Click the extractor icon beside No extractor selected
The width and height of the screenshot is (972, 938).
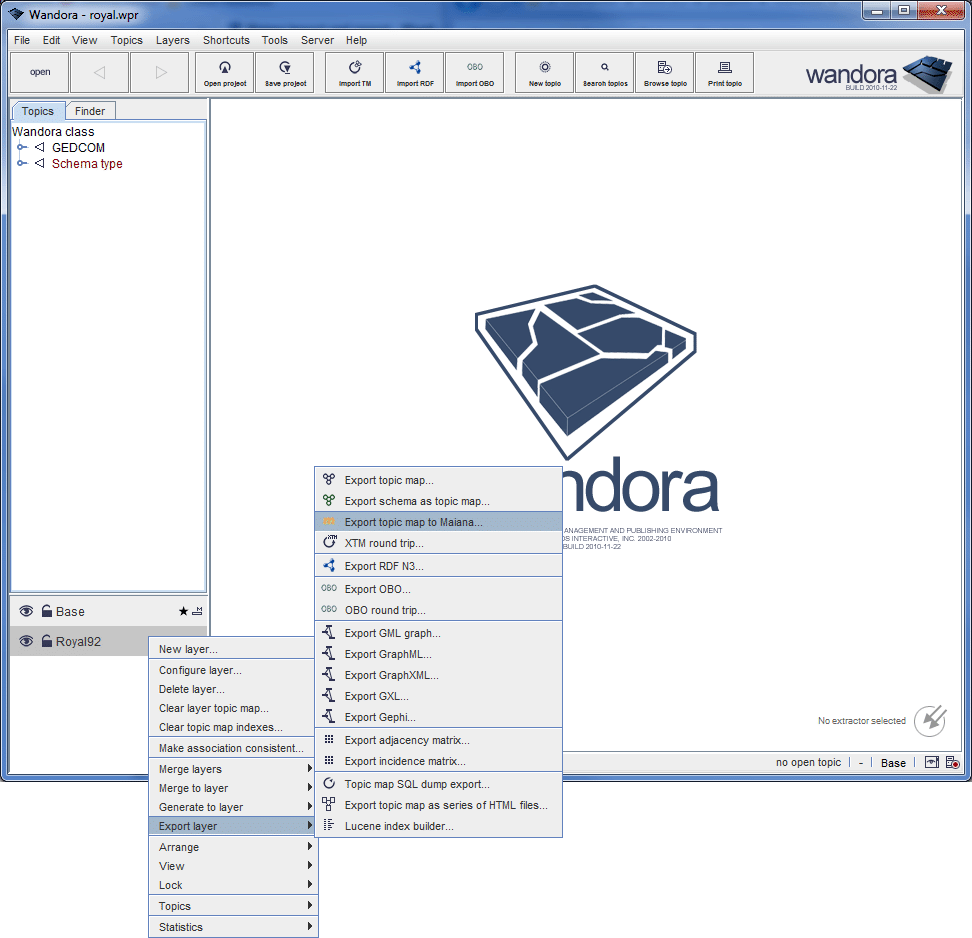click(930, 720)
